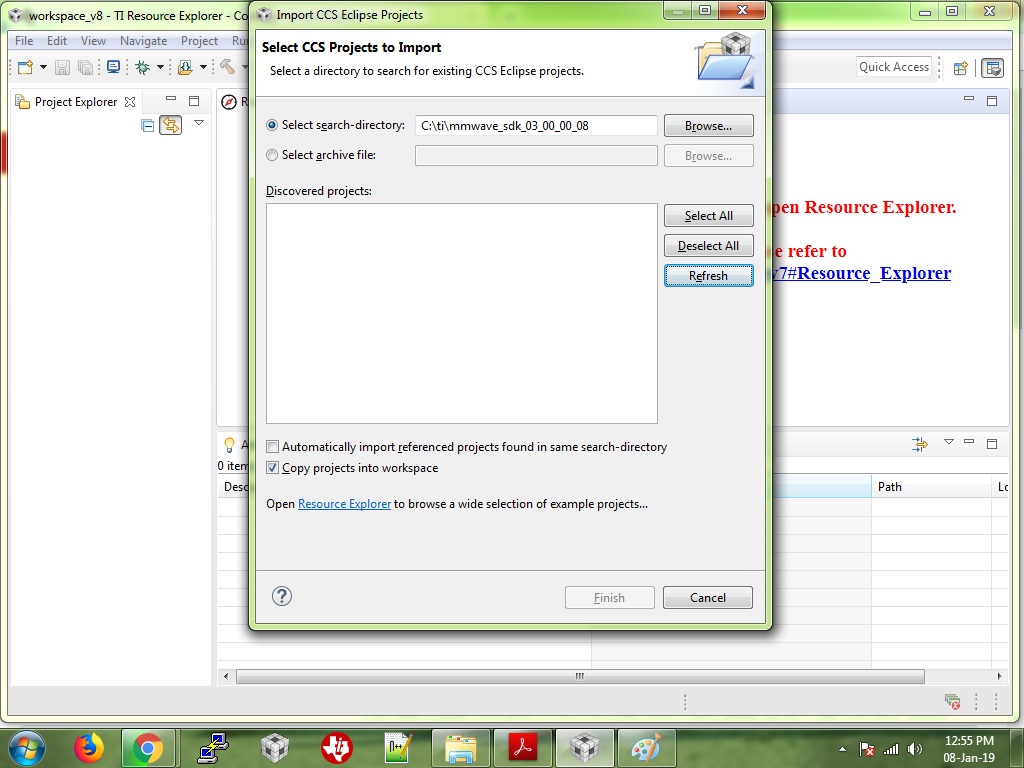Screen dimensions: 1024x768
Task: Open the dropdown beside the braces folder icon
Action: click(203, 67)
